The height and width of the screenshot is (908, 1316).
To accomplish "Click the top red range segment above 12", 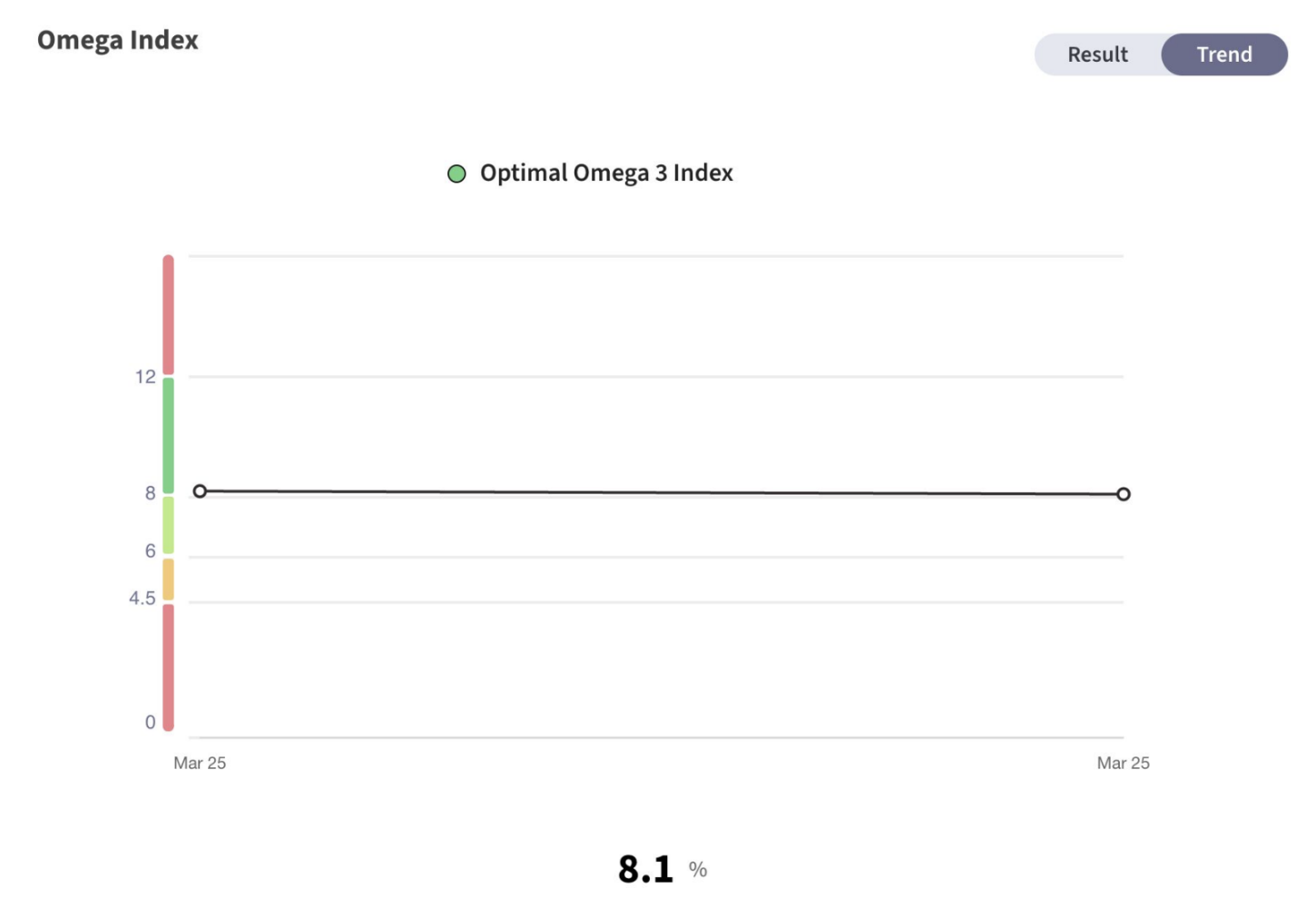I will click(168, 314).
